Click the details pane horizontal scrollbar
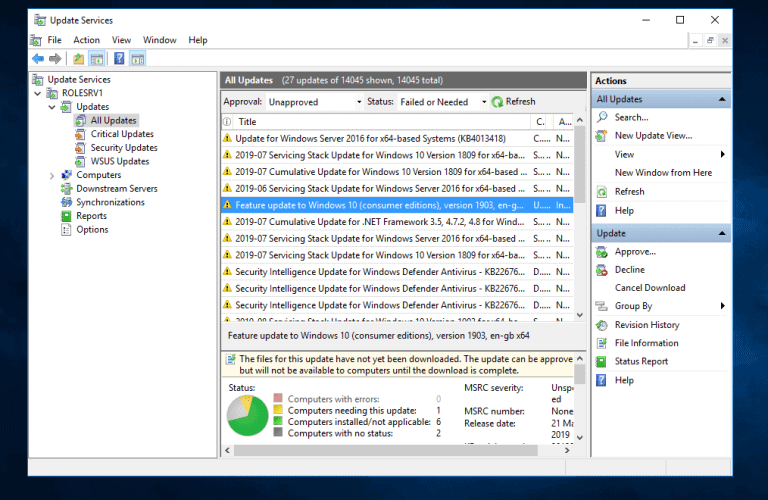 (x=385, y=451)
